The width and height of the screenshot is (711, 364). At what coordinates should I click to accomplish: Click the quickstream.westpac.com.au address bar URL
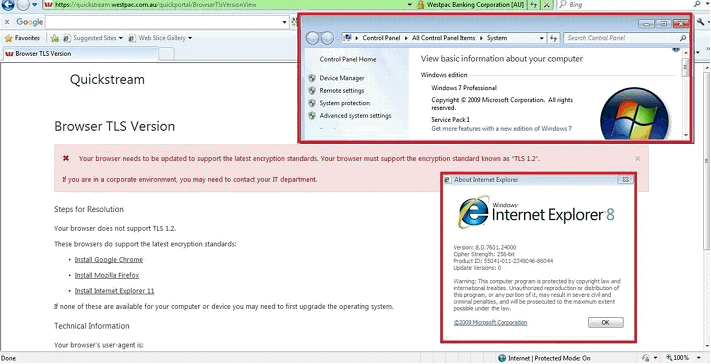click(156, 5)
